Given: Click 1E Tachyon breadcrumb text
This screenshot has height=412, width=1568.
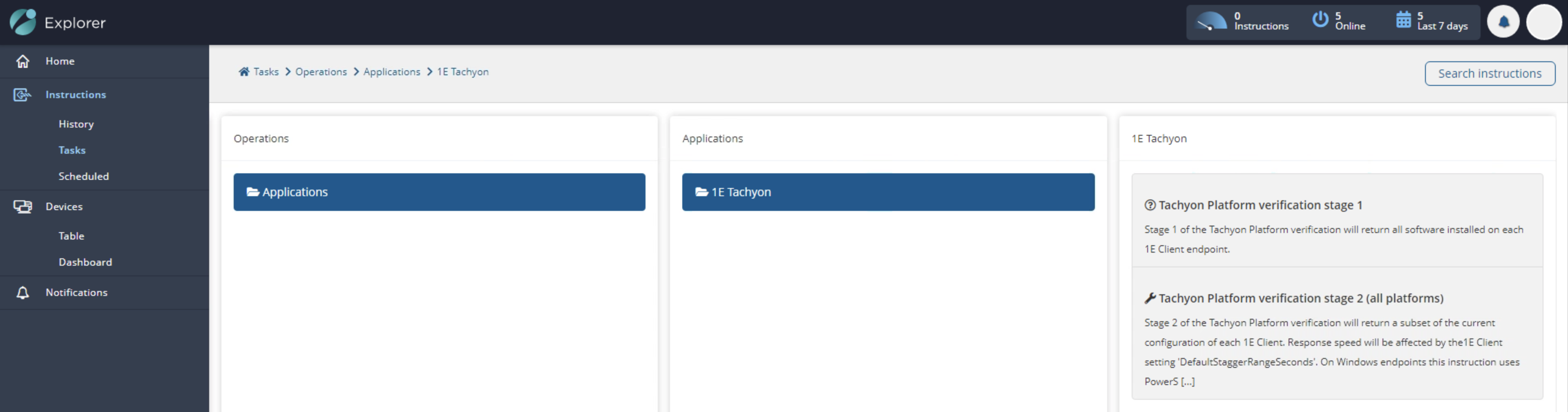Looking at the screenshot, I should point(462,72).
